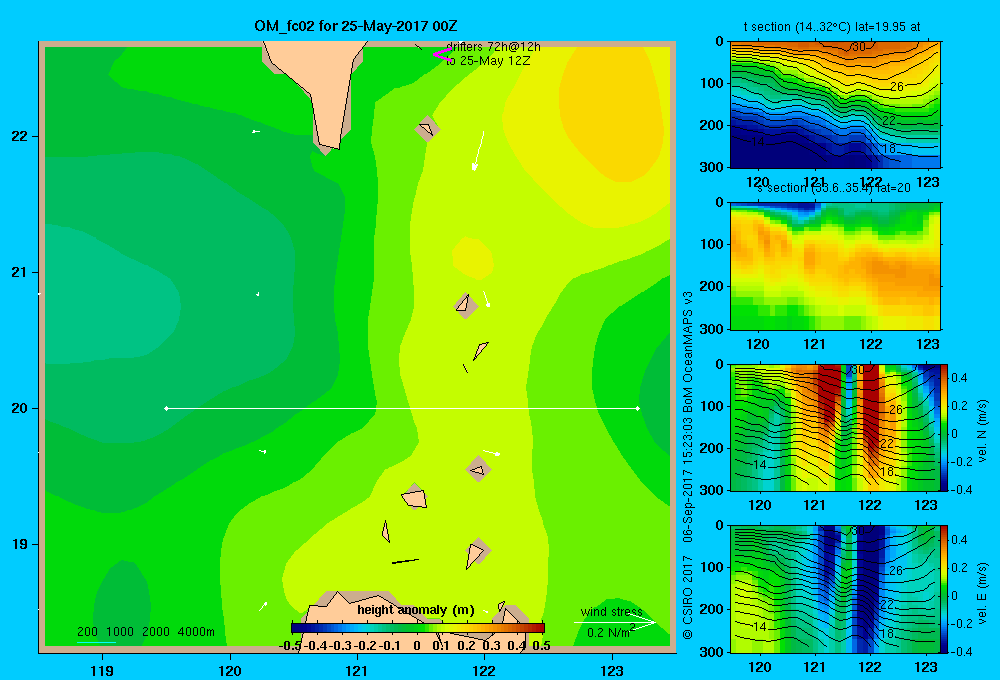Click the "vel. N (m/s)" axis label
Screen dimensions: 1000x680
pyautogui.click(x=982, y=431)
